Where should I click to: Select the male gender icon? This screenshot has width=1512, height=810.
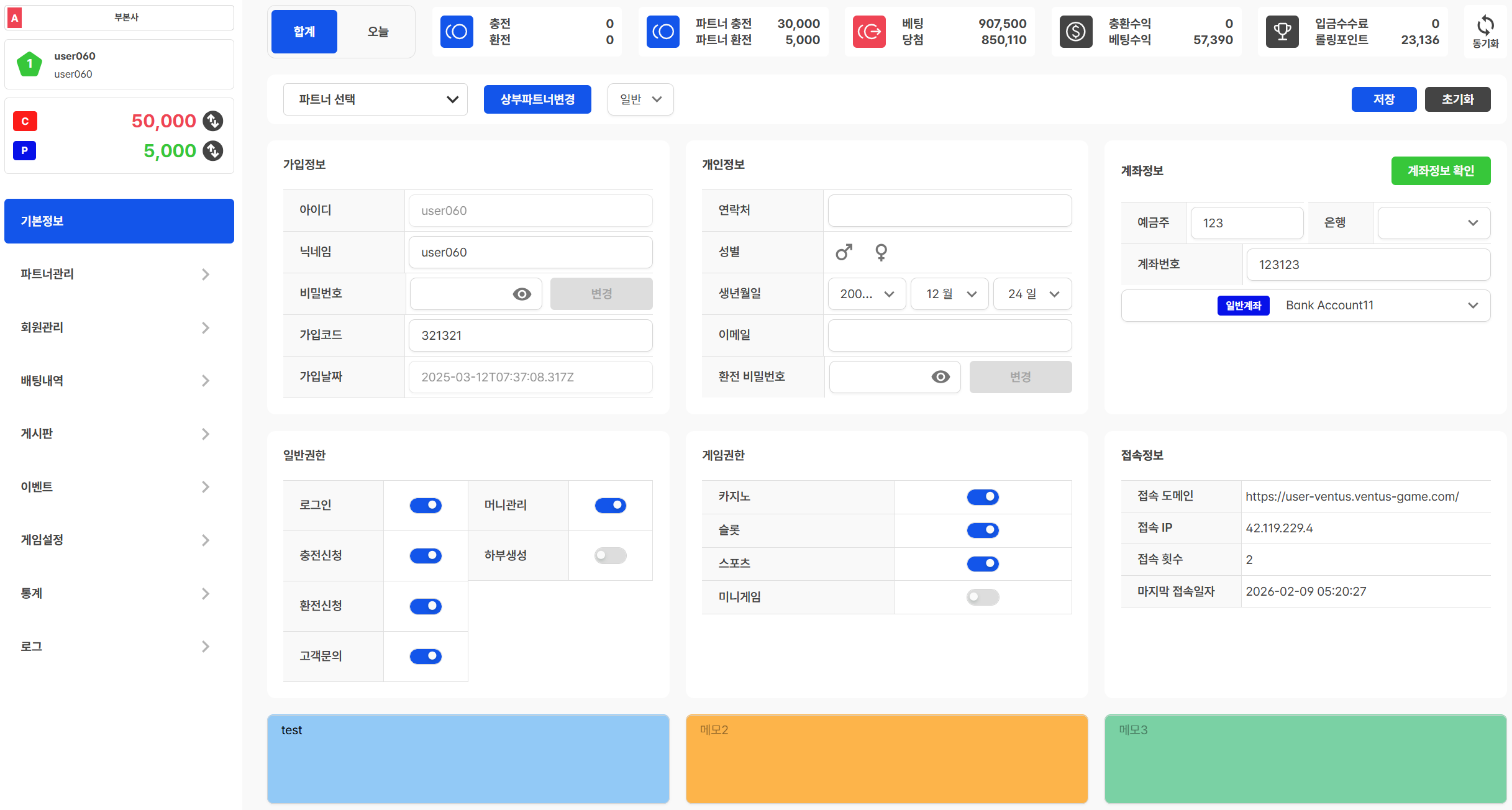click(844, 252)
